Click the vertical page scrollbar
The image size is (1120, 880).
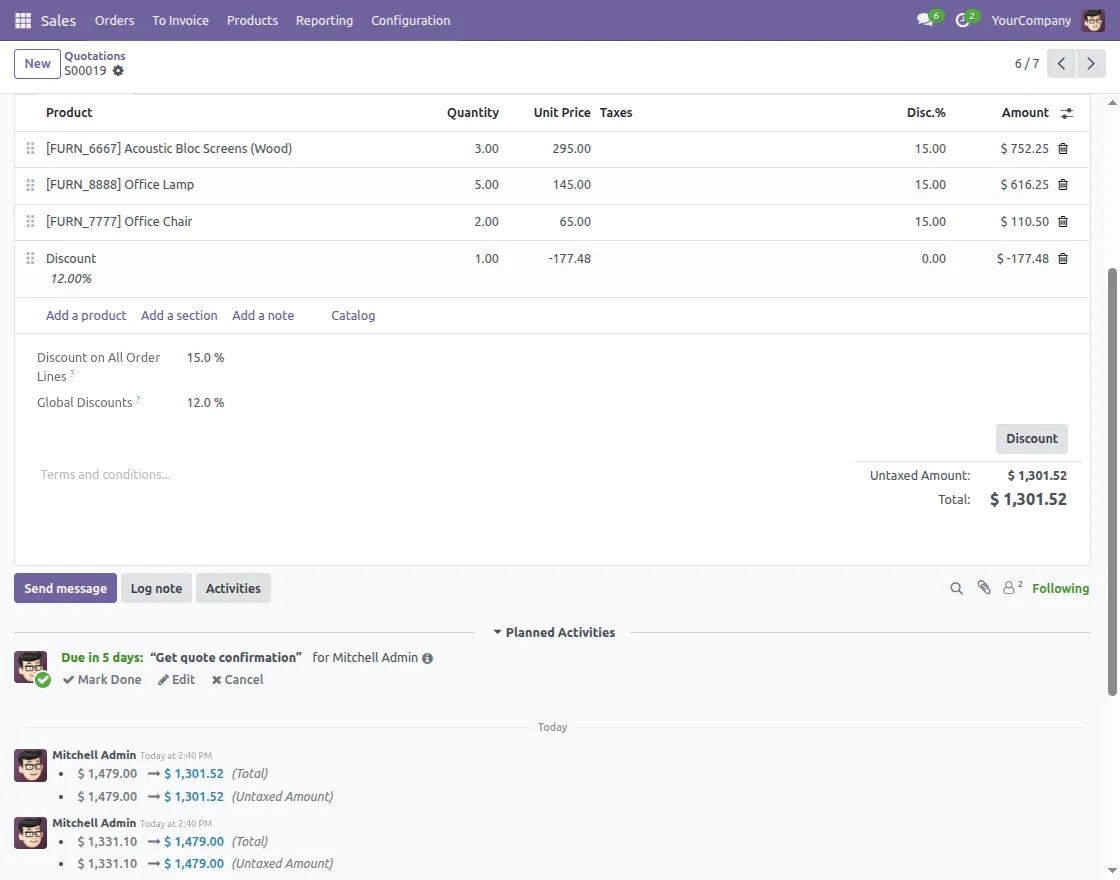coord(1113,480)
